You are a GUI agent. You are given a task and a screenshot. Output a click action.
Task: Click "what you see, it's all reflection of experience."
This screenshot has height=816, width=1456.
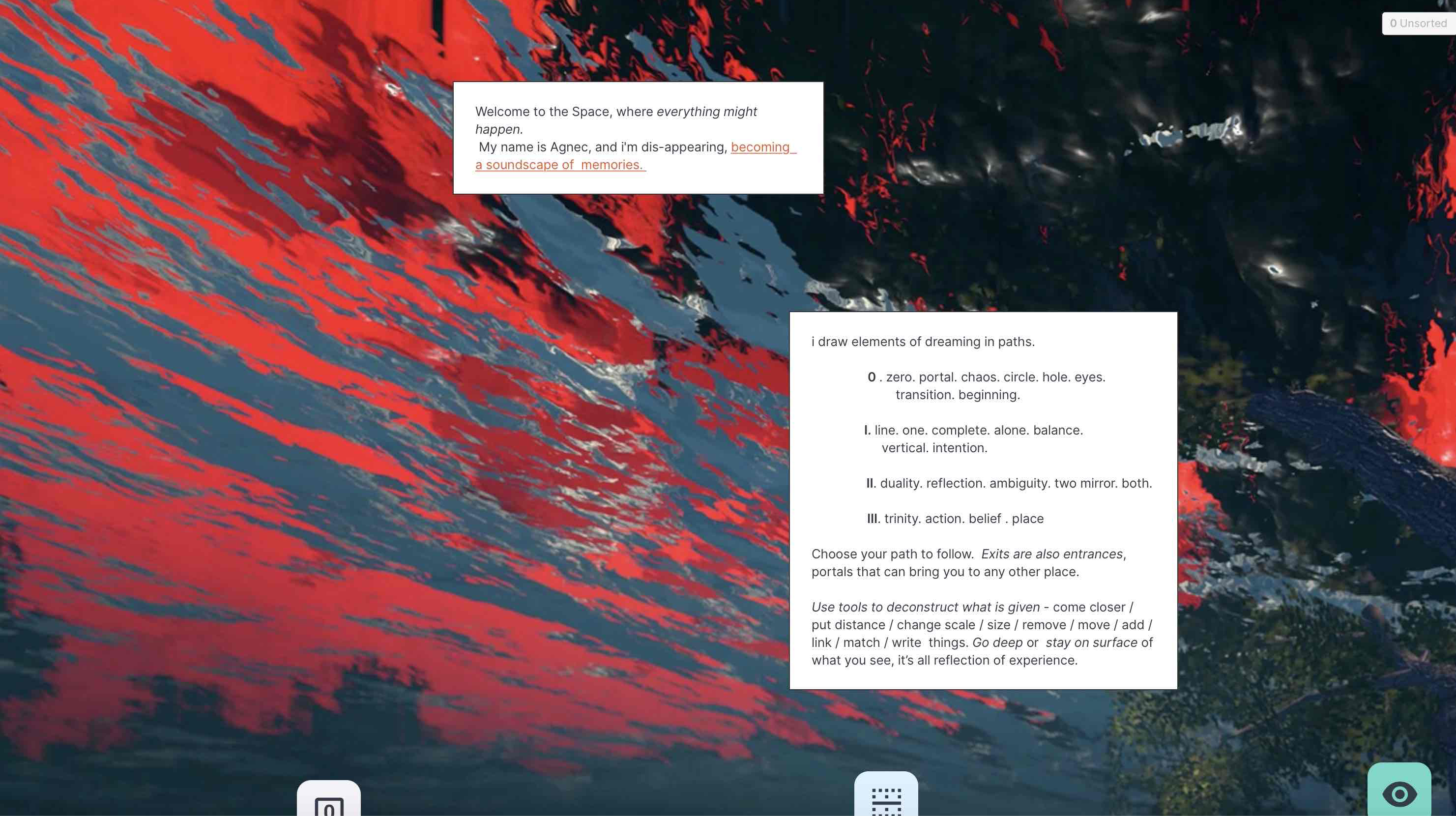(944, 660)
